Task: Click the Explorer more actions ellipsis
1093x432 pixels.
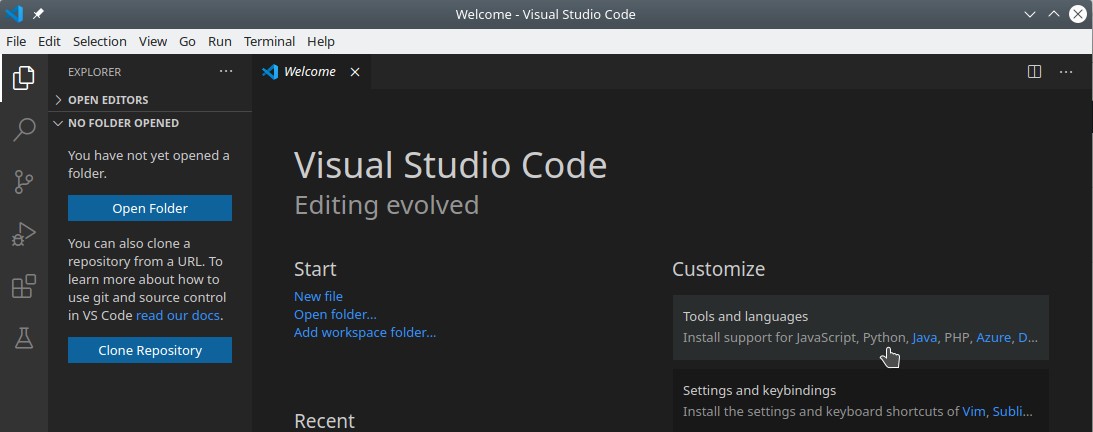Action: click(226, 71)
